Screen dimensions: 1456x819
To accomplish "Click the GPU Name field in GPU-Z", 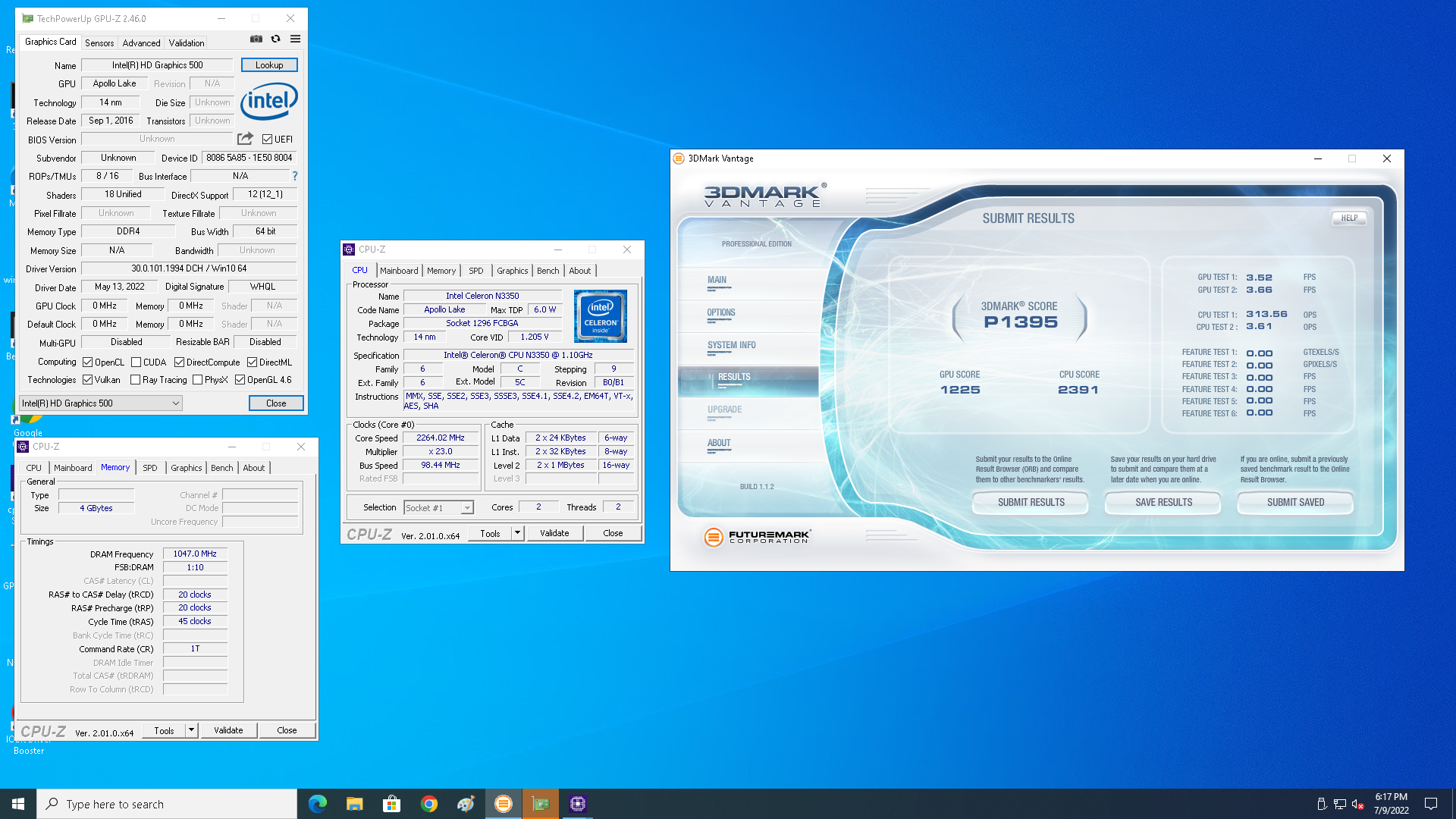I will pos(157,65).
